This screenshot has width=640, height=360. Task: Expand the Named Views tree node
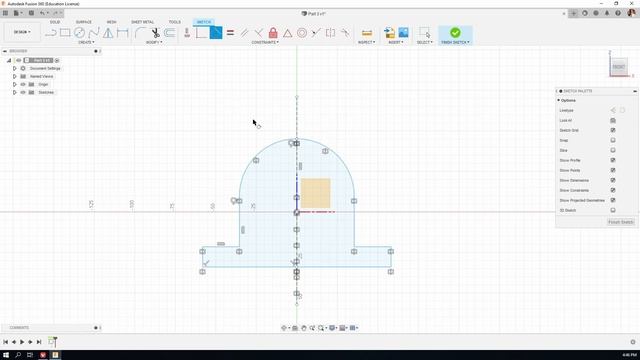[15, 76]
